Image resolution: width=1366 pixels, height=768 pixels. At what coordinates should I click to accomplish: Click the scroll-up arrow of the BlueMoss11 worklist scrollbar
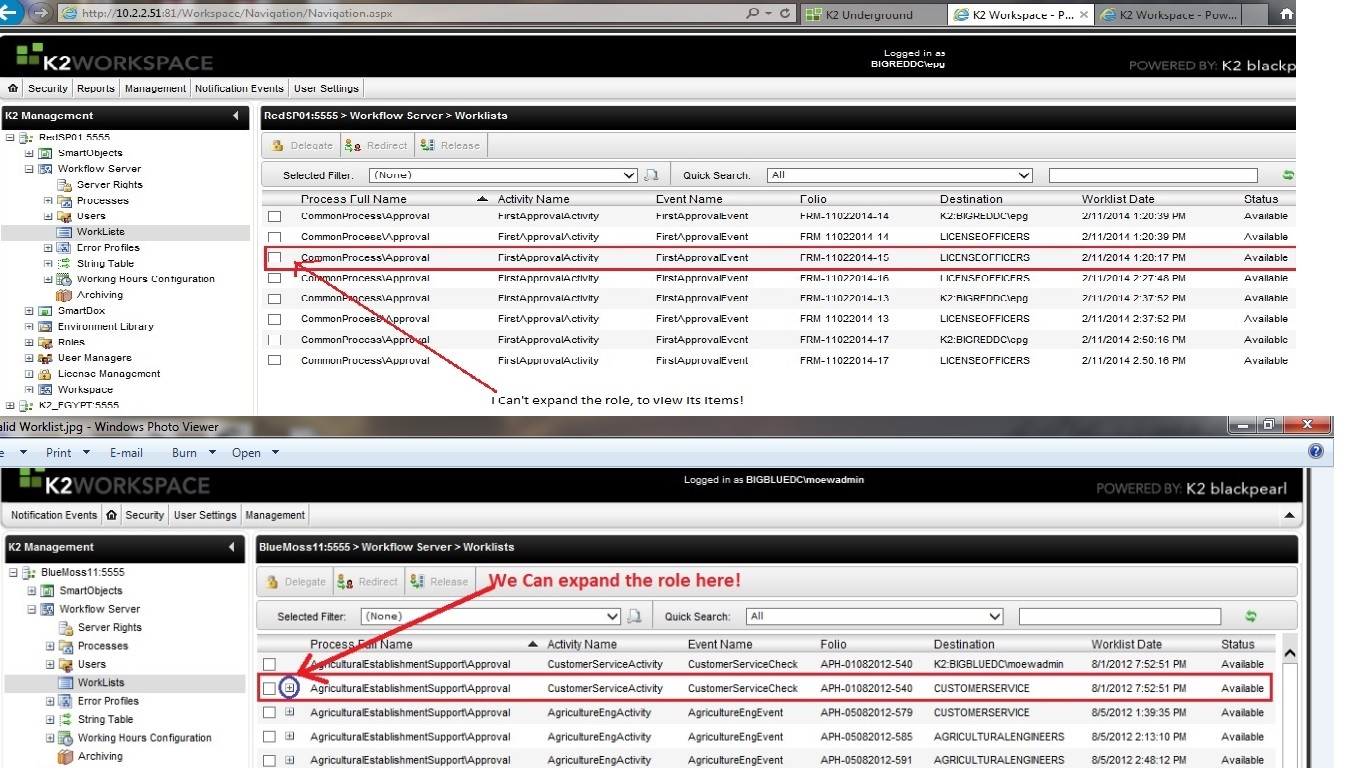(x=1289, y=653)
